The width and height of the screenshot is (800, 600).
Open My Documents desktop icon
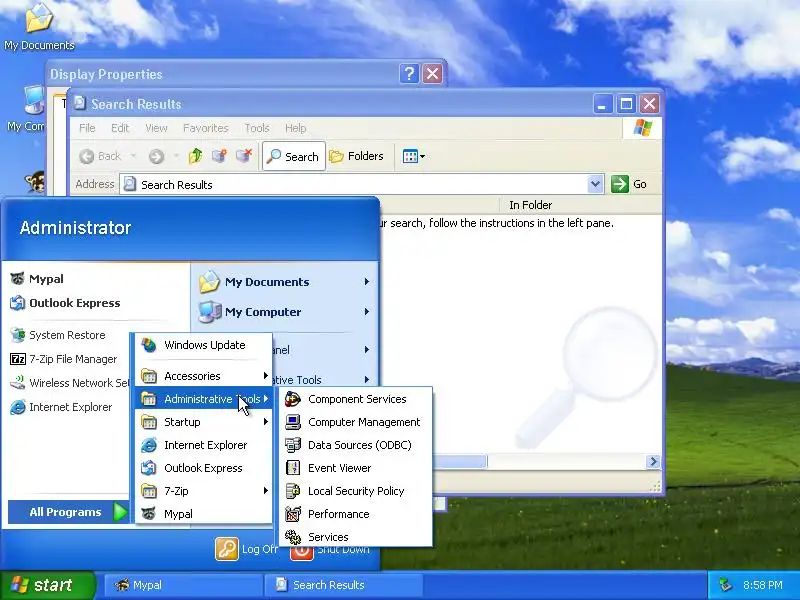pos(39,26)
